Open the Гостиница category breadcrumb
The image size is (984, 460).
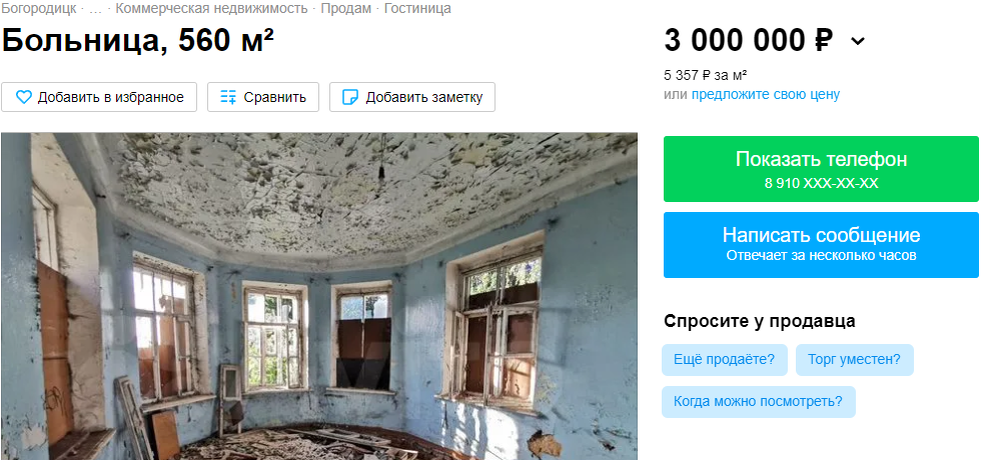click(417, 9)
